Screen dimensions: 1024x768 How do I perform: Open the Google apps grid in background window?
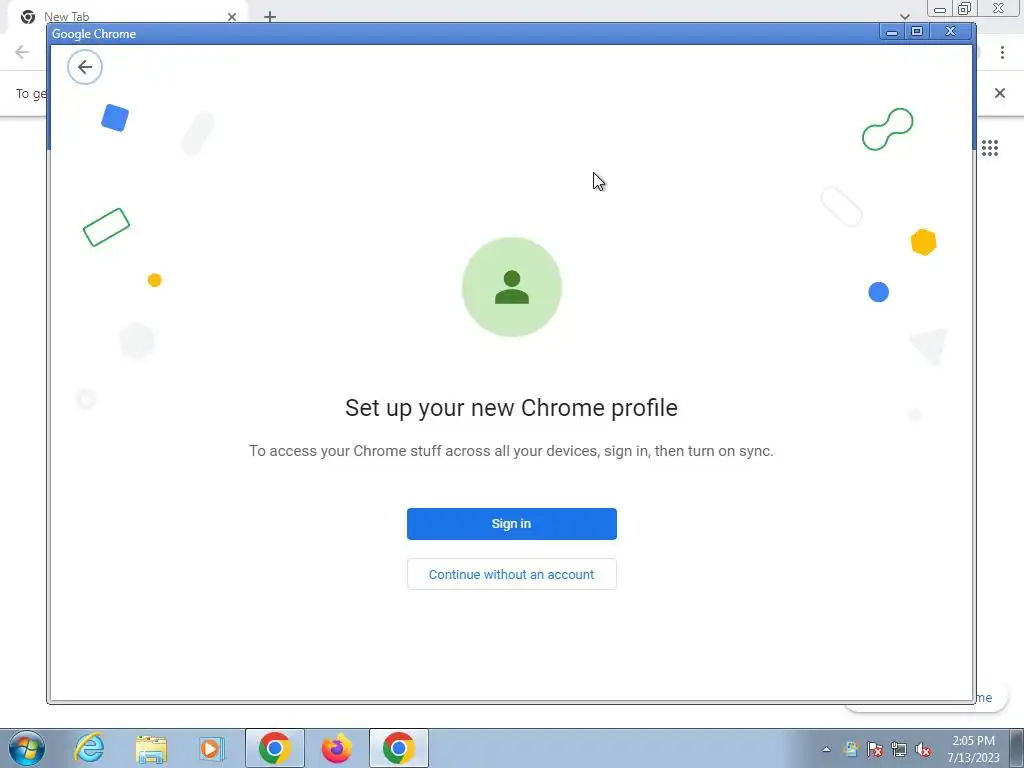tap(989, 148)
